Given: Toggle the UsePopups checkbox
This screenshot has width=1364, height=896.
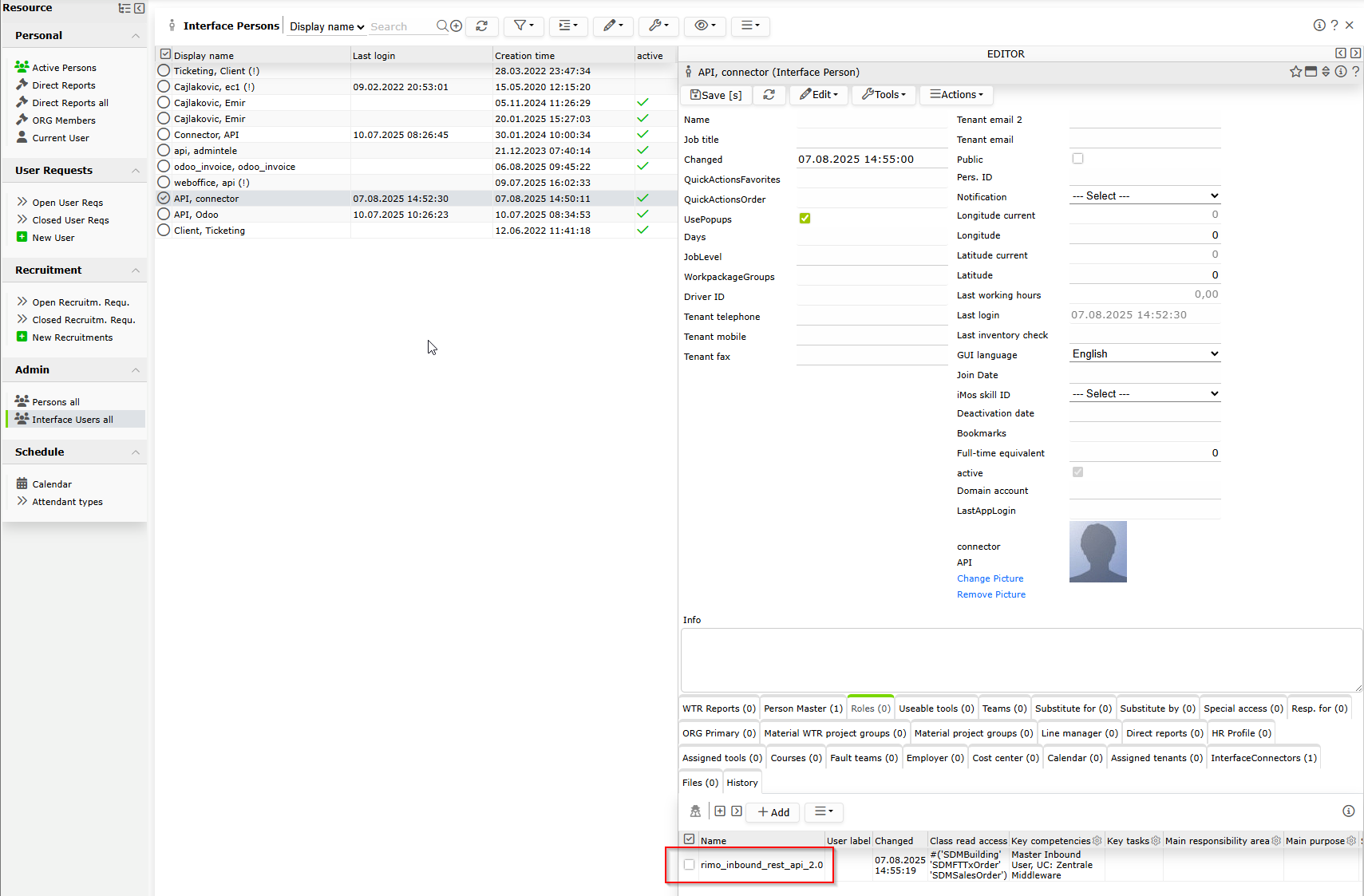Looking at the screenshot, I should (805, 219).
